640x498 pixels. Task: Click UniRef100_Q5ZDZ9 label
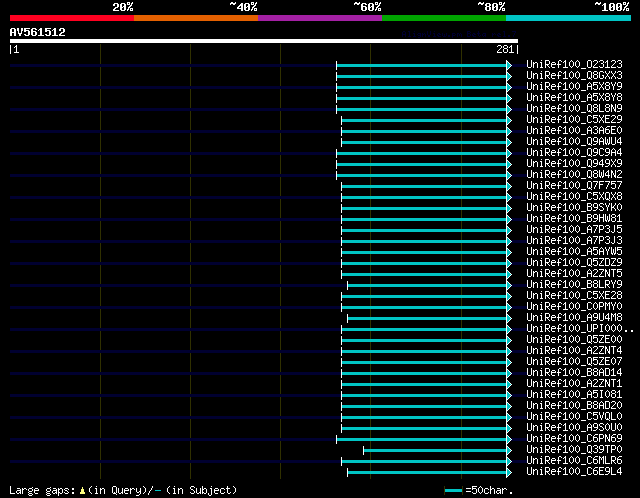tap(574, 263)
